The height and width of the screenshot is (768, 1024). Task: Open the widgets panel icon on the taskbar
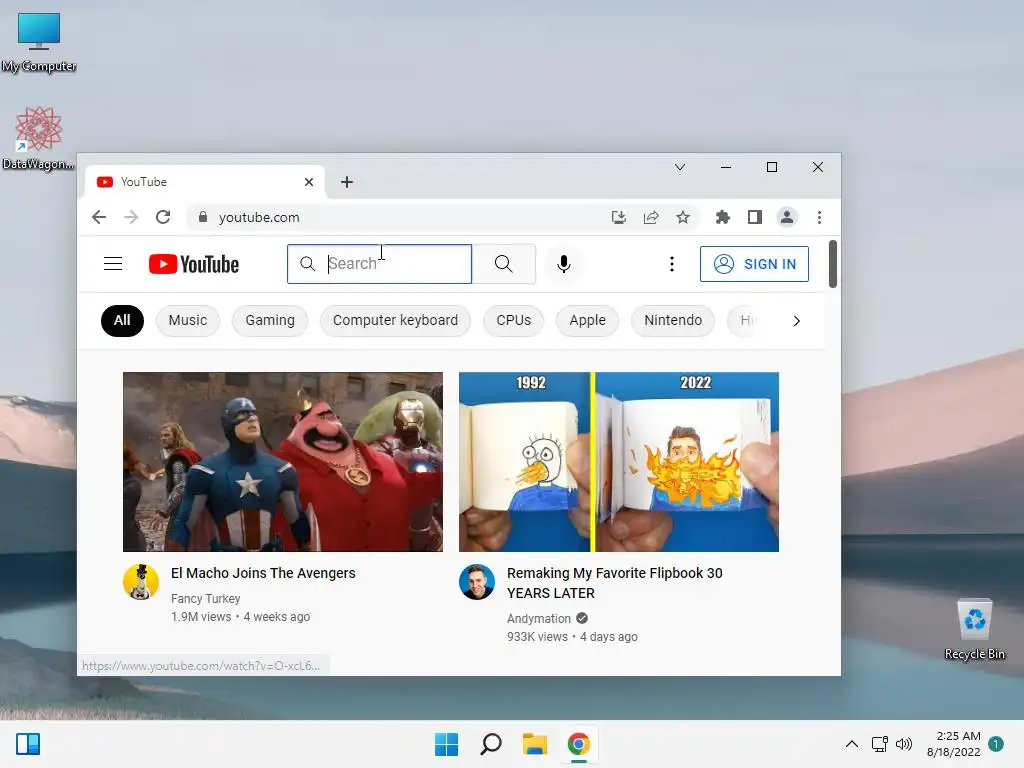point(28,744)
